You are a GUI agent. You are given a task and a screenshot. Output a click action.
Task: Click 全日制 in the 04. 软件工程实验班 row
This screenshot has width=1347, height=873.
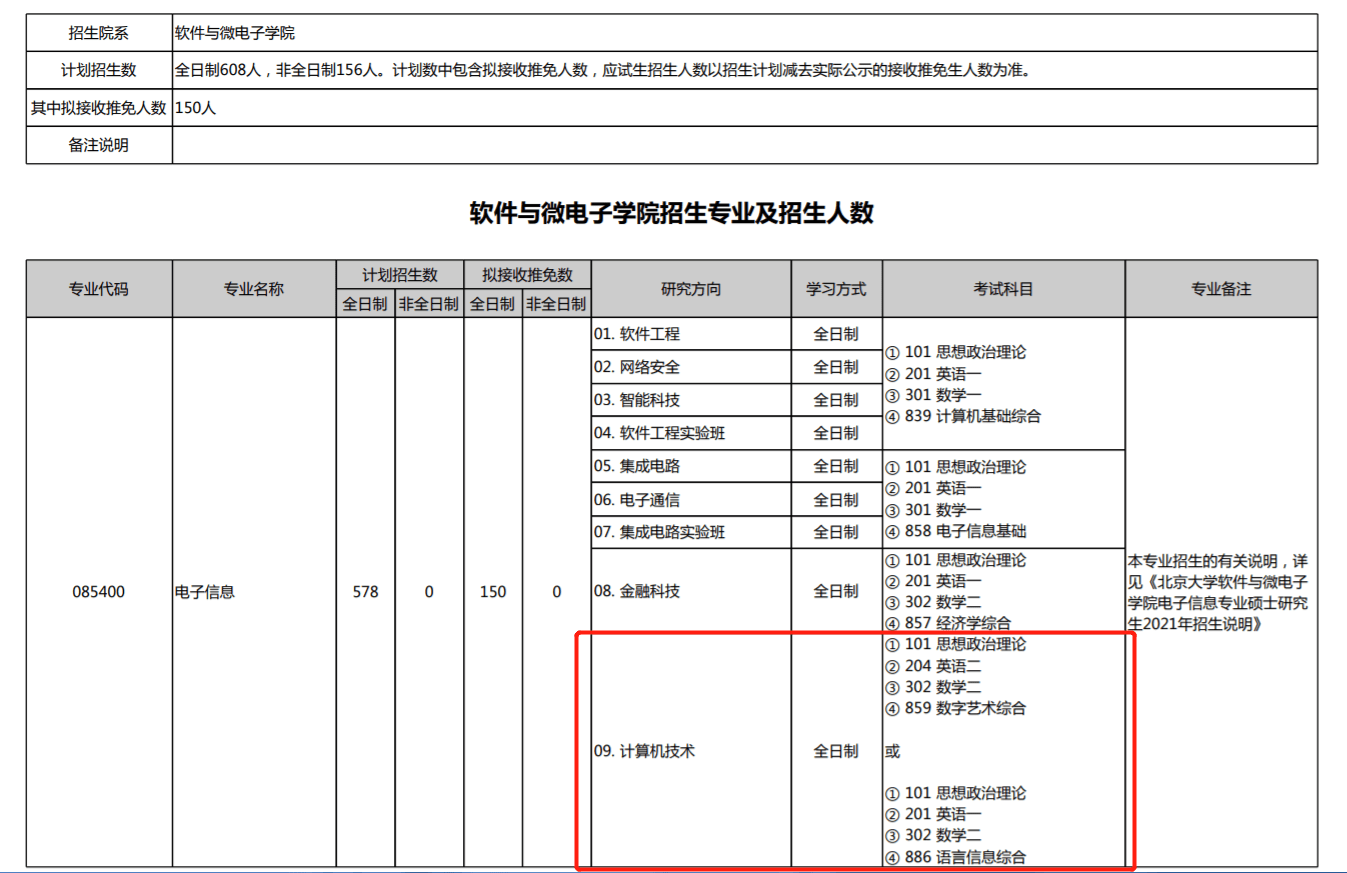coord(836,433)
